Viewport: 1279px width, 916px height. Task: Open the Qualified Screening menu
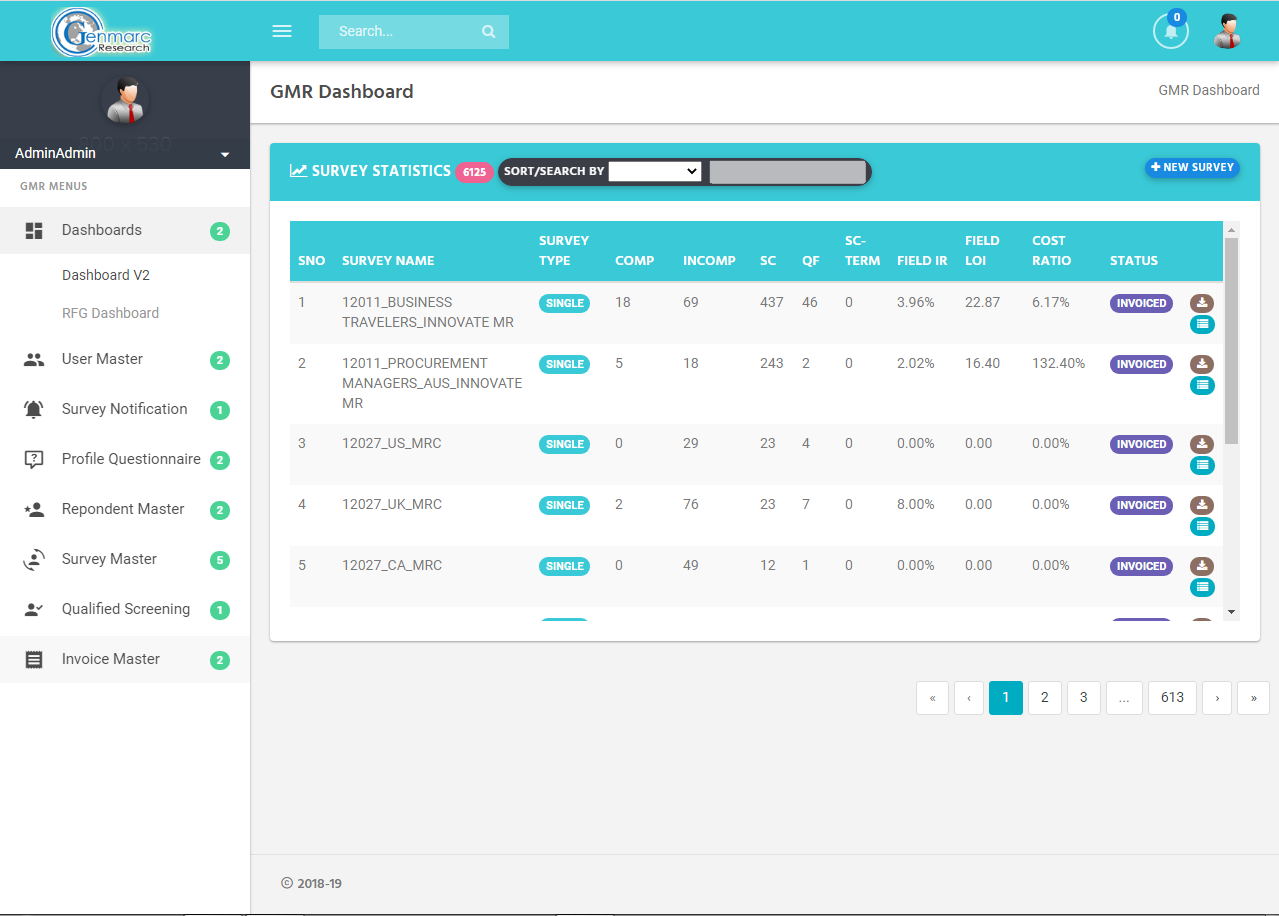click(125, 609)
